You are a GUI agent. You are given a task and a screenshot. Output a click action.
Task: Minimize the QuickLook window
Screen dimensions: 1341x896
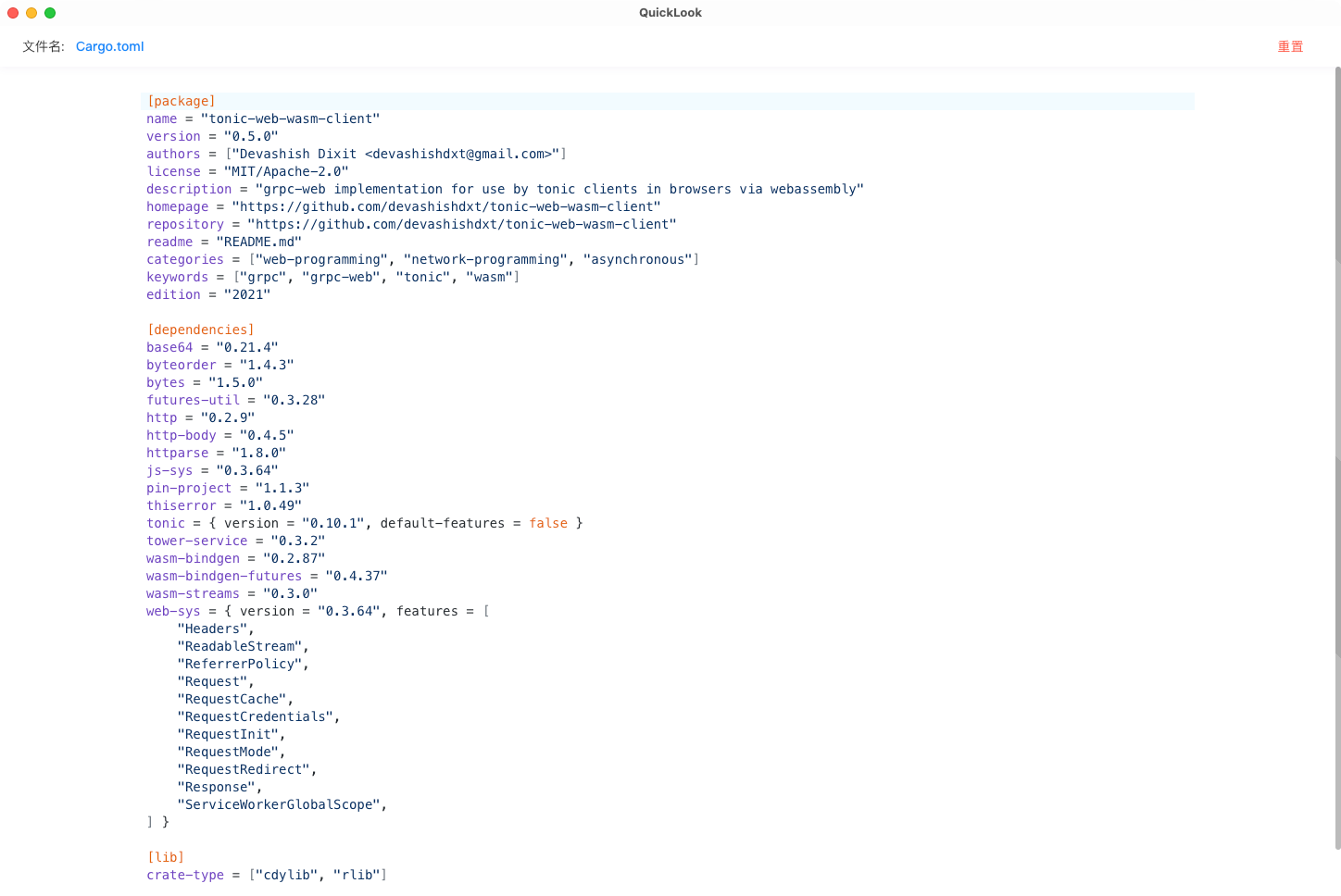31,13
